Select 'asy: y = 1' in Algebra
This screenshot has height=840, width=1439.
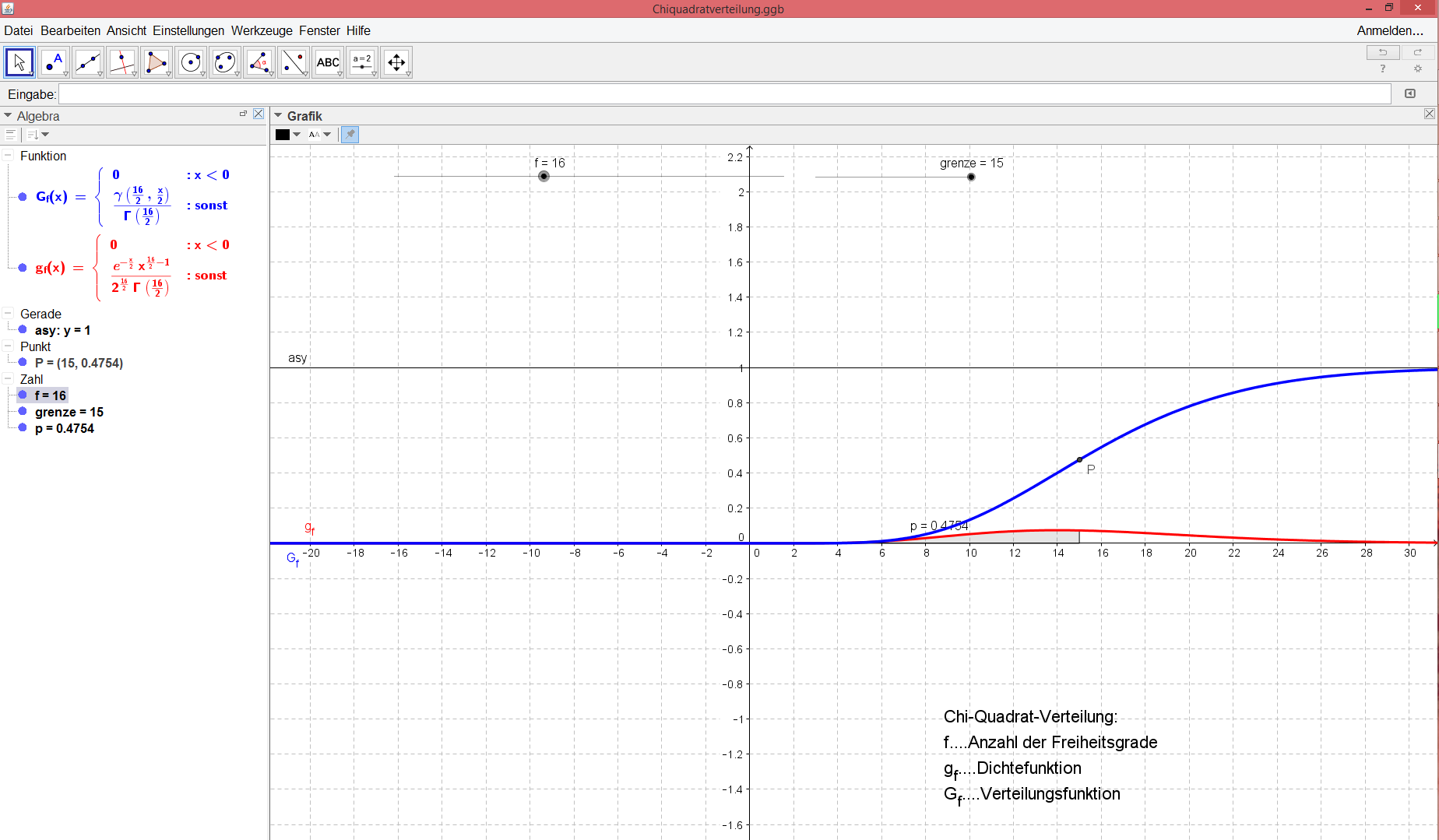[x=62, y=330]
